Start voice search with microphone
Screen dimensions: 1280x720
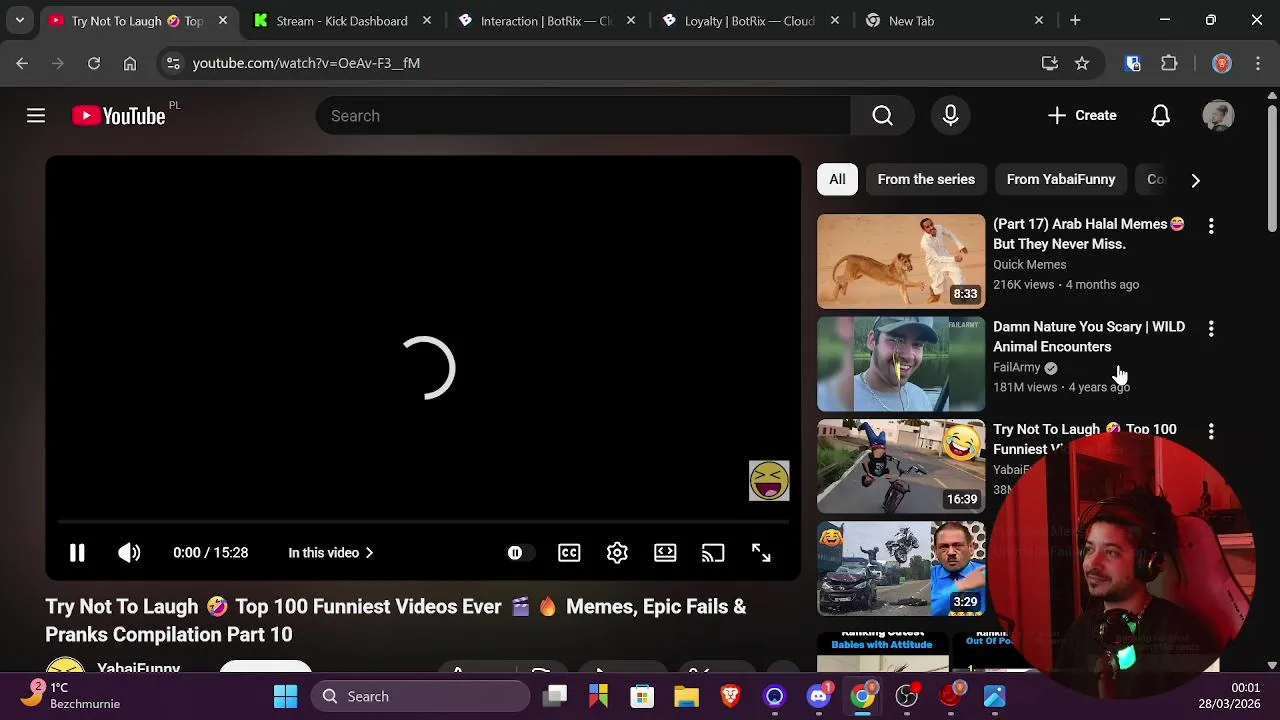[x=950, y=116]
